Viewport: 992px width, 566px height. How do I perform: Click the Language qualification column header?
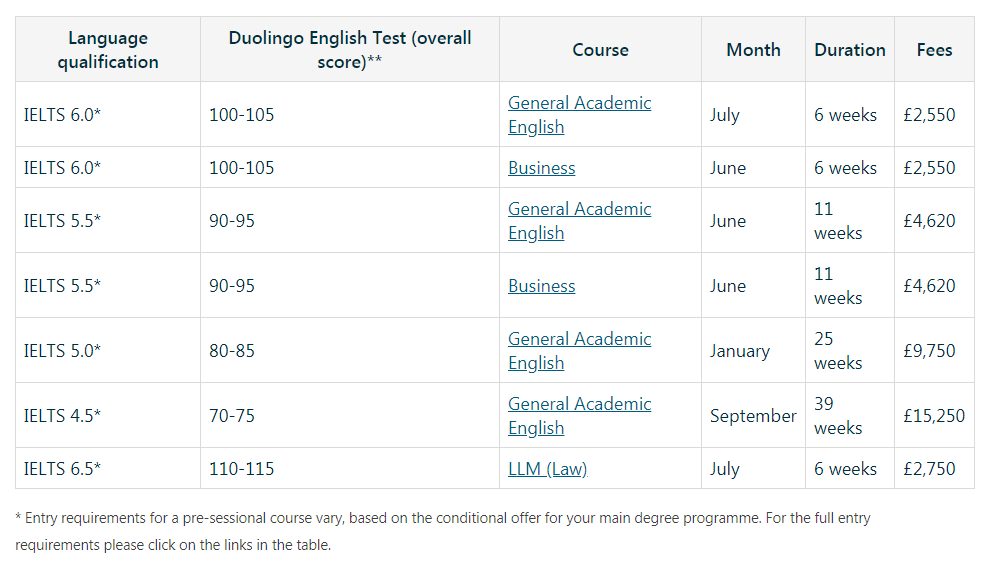108,50
